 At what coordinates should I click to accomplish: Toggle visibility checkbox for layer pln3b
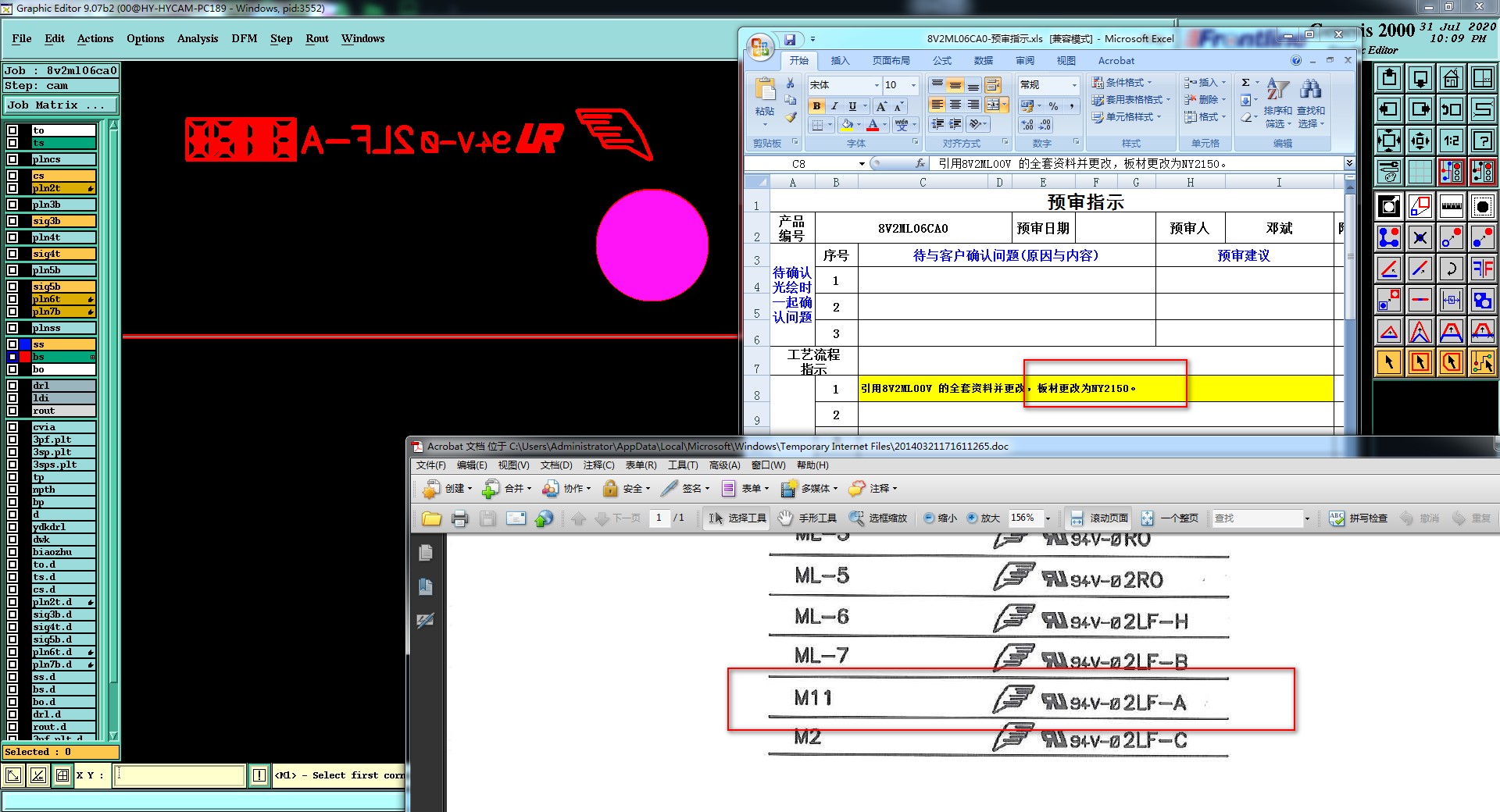(x=12, y=205)
